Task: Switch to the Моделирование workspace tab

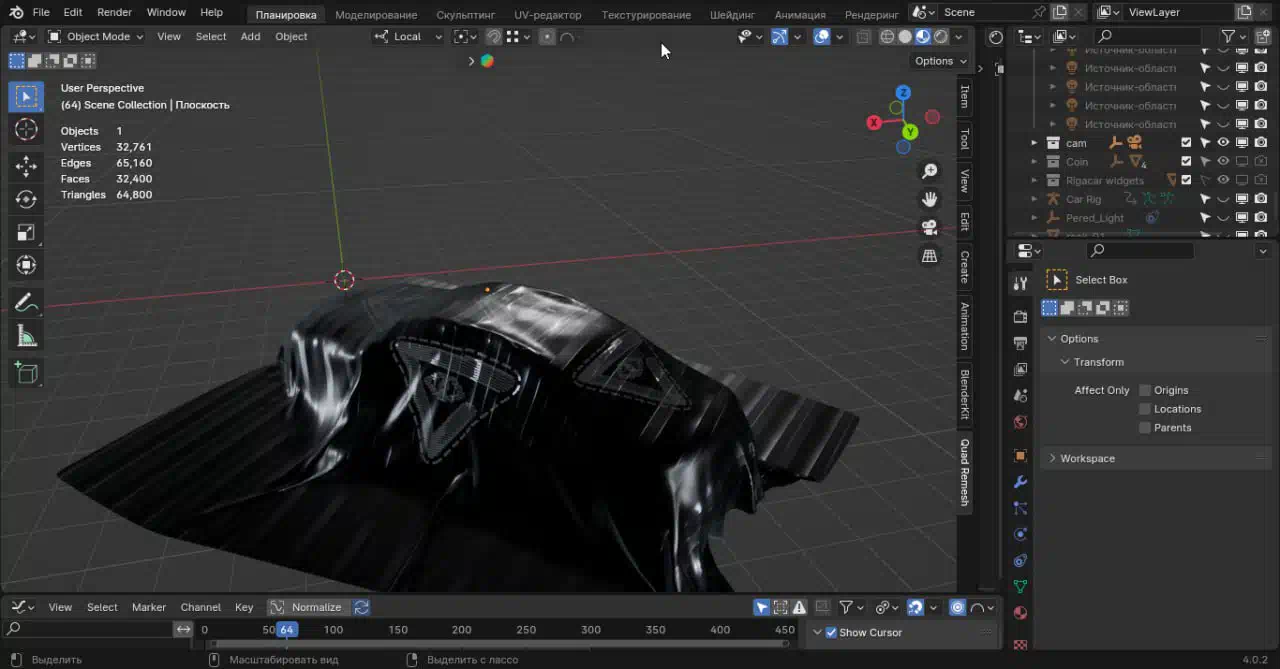Action: point(376,15)
